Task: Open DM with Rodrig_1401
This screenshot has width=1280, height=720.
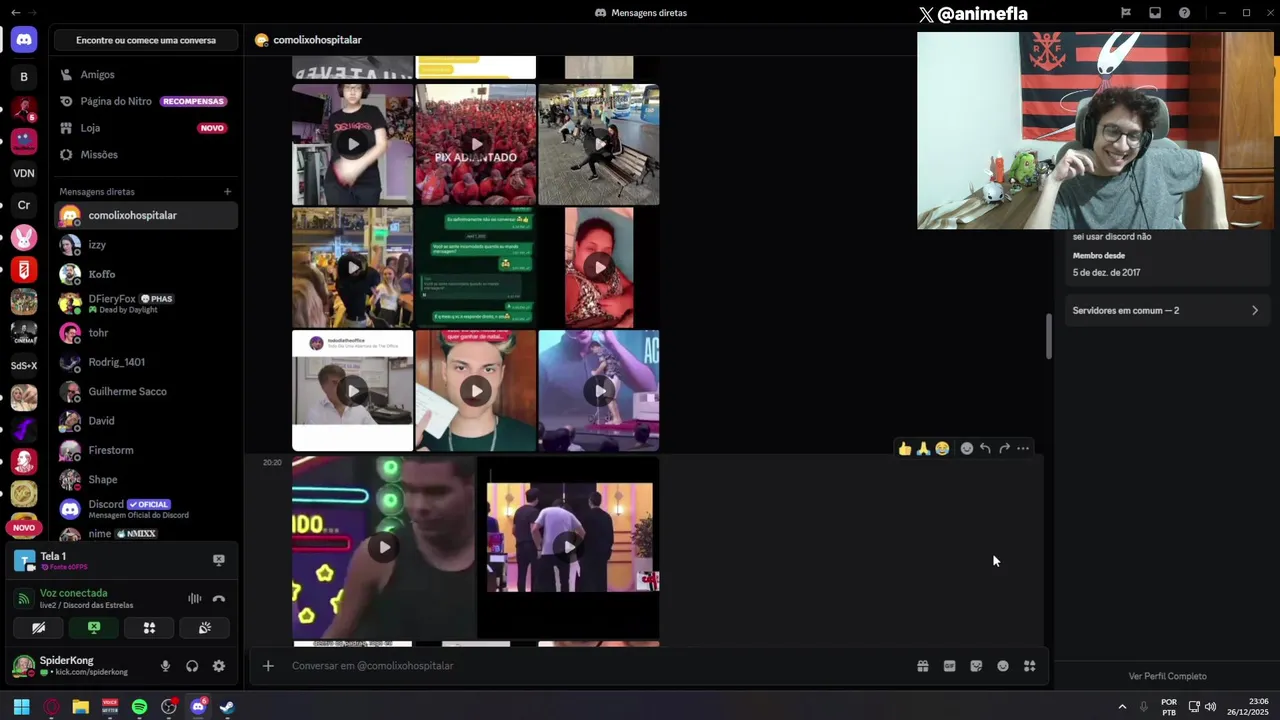Action: [x=146, y=362]
